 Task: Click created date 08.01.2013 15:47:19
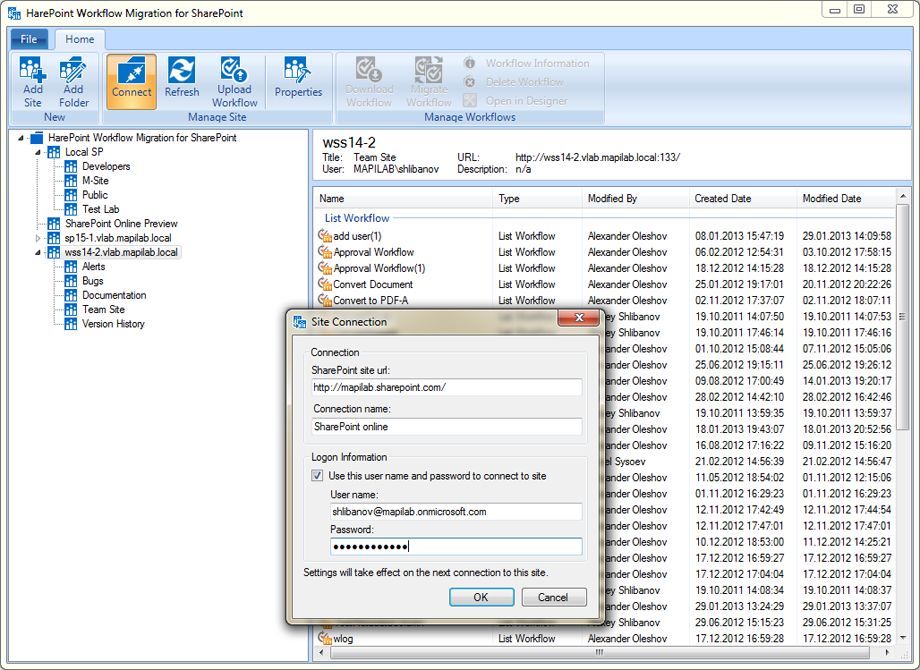pos(739,236)
